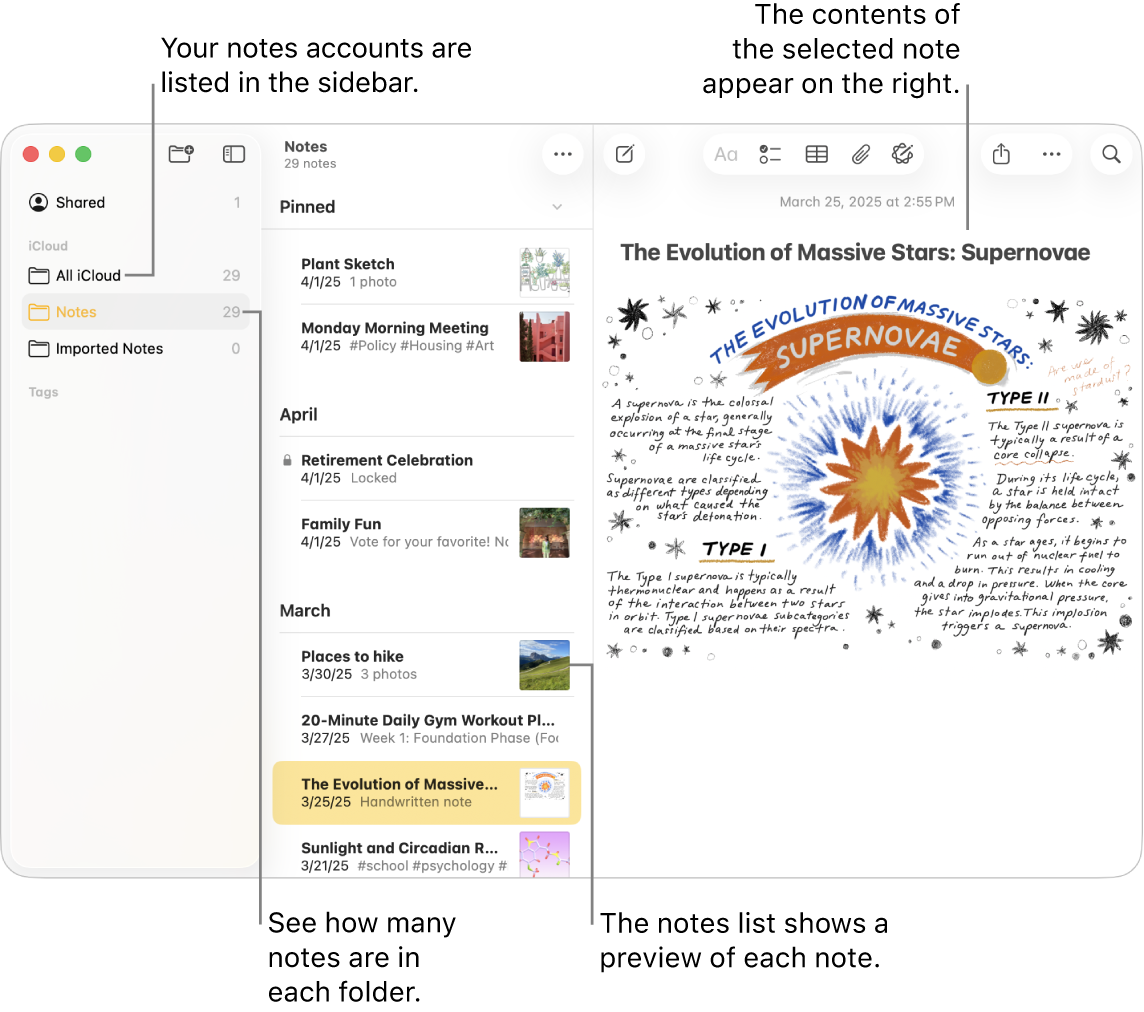Create a new folder
This screenshot has width=1144, height=1012.
181,154
